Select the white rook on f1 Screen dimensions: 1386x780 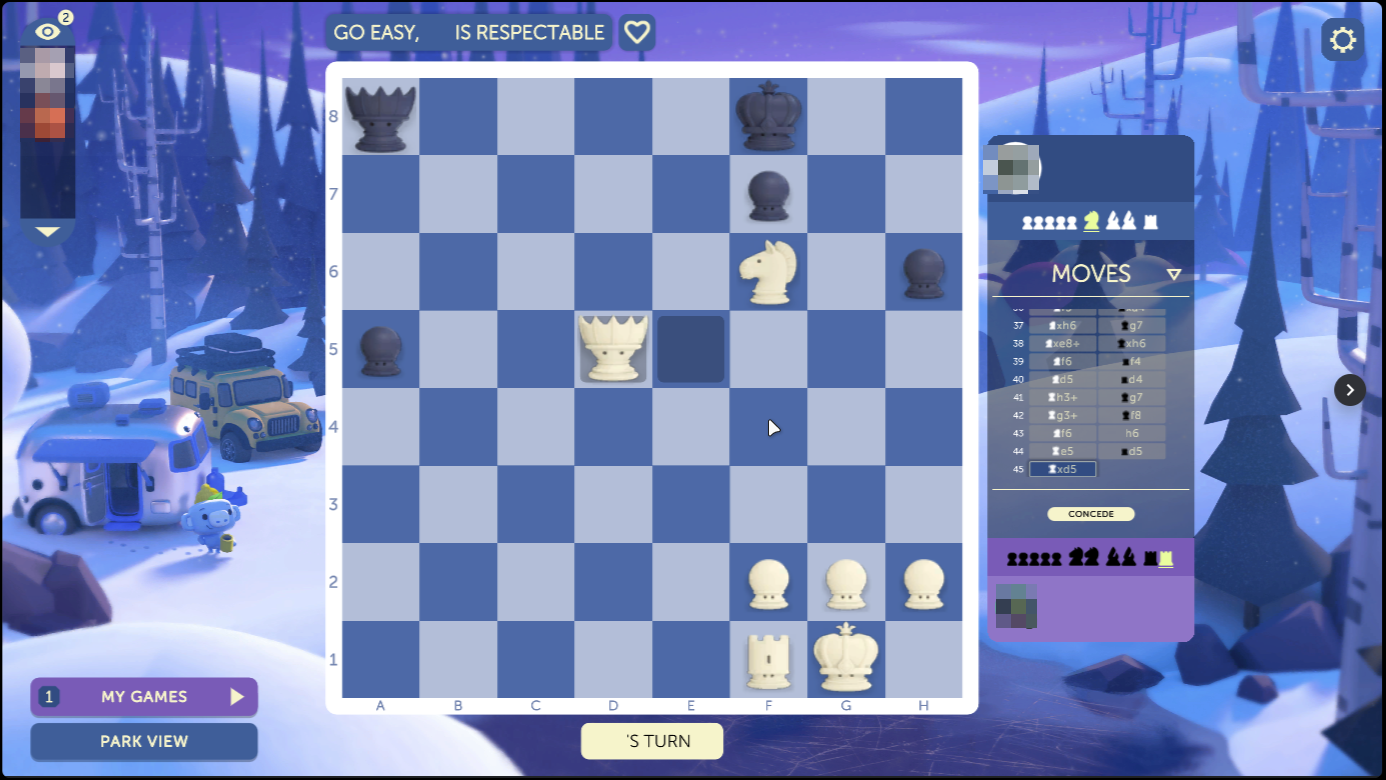pyautogui.click(x=768, y=660)
